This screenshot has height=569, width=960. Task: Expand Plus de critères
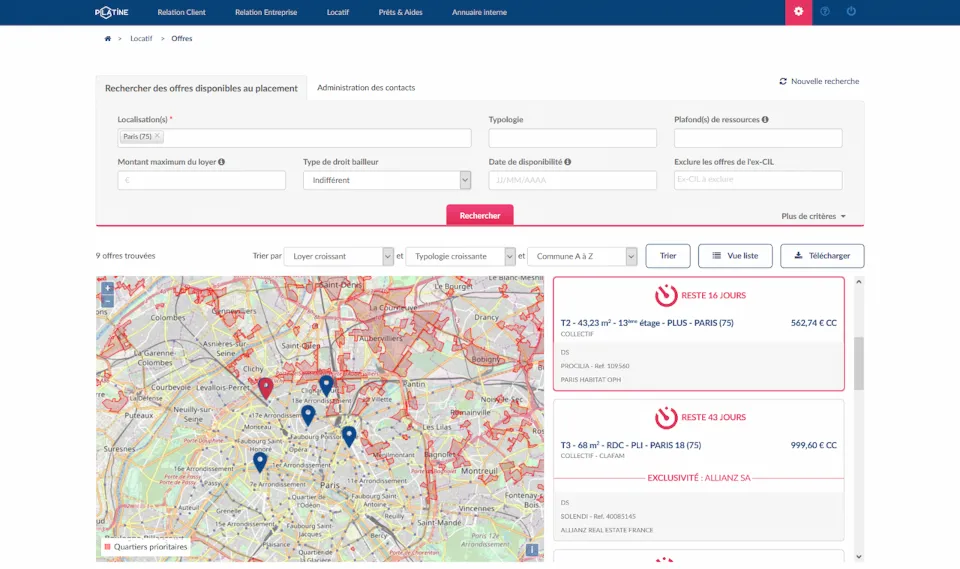point(814,216)
